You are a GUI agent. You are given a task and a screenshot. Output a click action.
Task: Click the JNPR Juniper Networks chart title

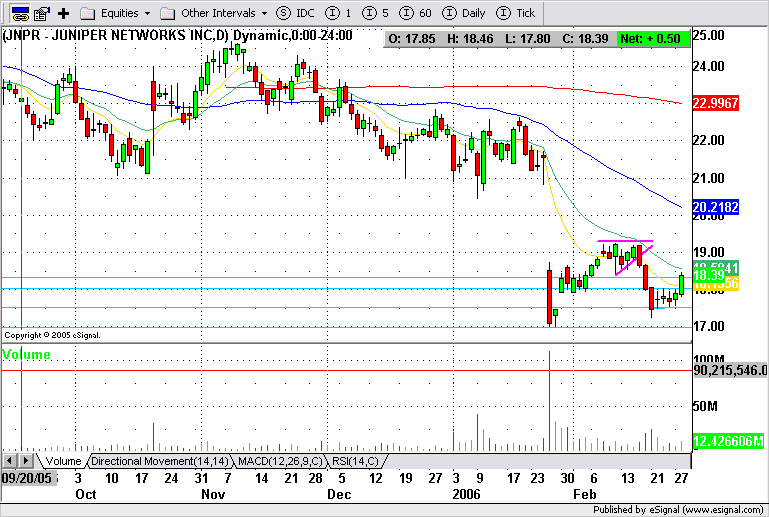[x=177, y=36]
